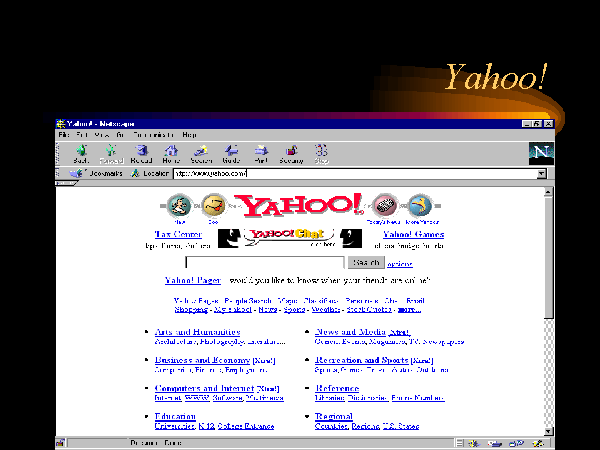
Task: Open the Arts and Humanities link
Action: click(x=197, y=332)
